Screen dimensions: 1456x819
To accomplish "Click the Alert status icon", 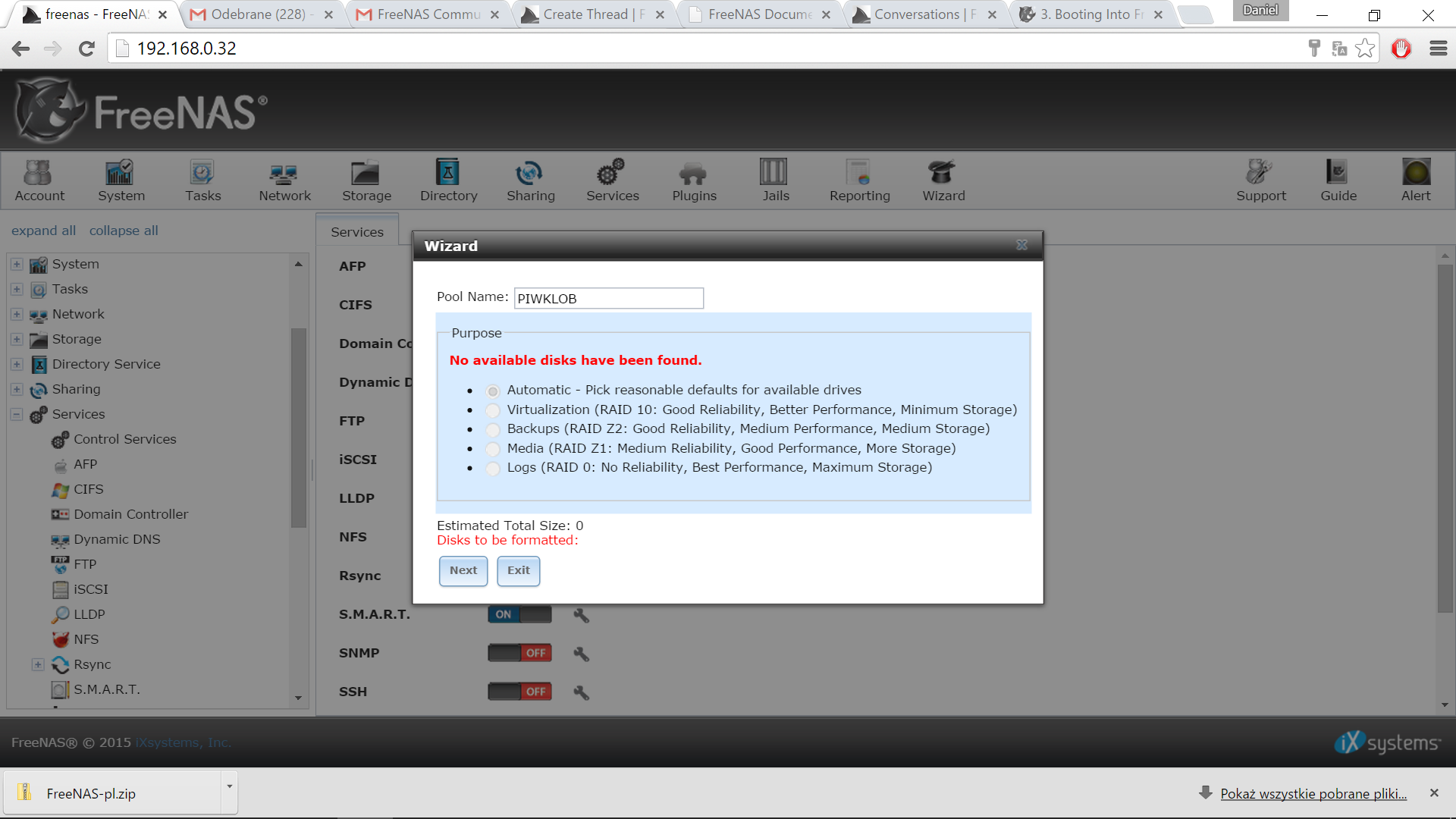I will (x=1415, y=180).
